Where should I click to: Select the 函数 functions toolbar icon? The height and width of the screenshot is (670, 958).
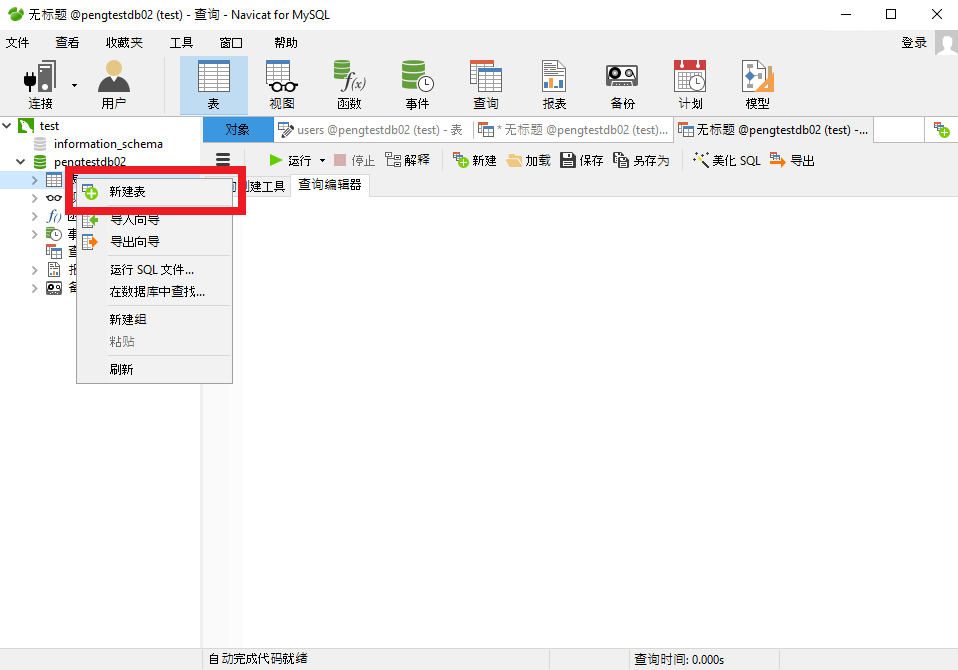tap(349, 85)
